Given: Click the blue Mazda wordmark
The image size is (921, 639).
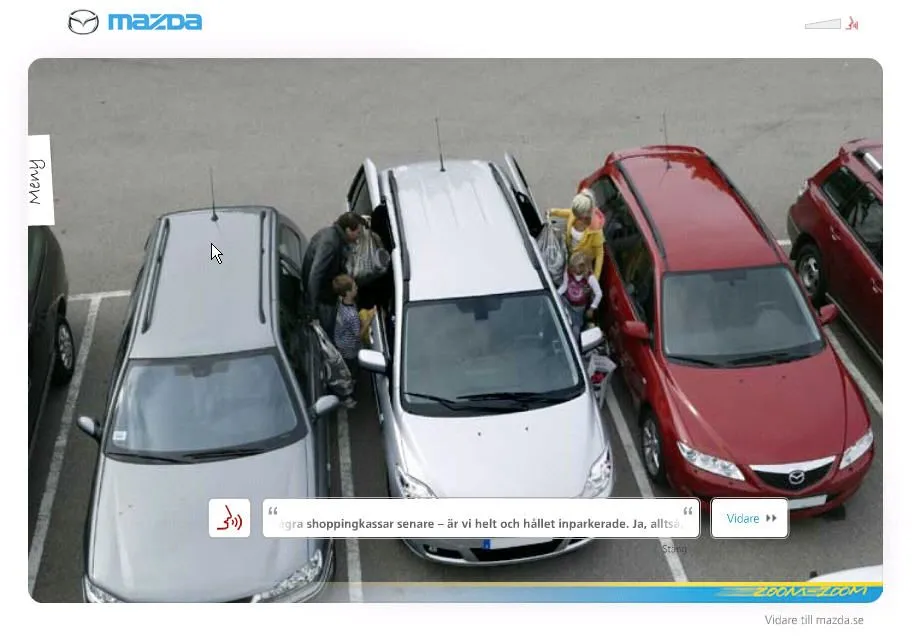Looking at the screenshot, I should (x=154, y=22).
